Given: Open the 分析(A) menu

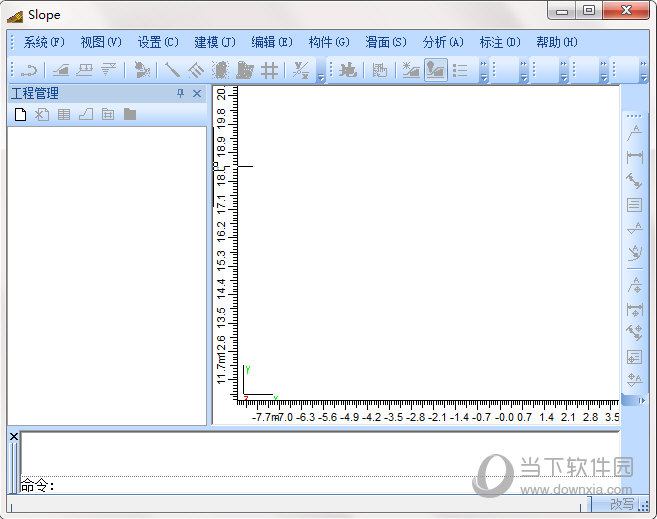Looking at the screenshot, I should point(443,42).
